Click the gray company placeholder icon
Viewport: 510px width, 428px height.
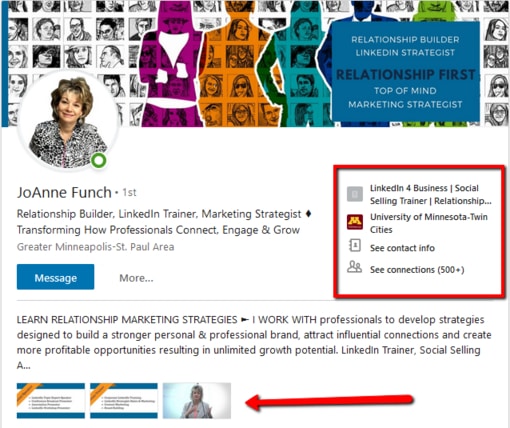click(355, 194)
